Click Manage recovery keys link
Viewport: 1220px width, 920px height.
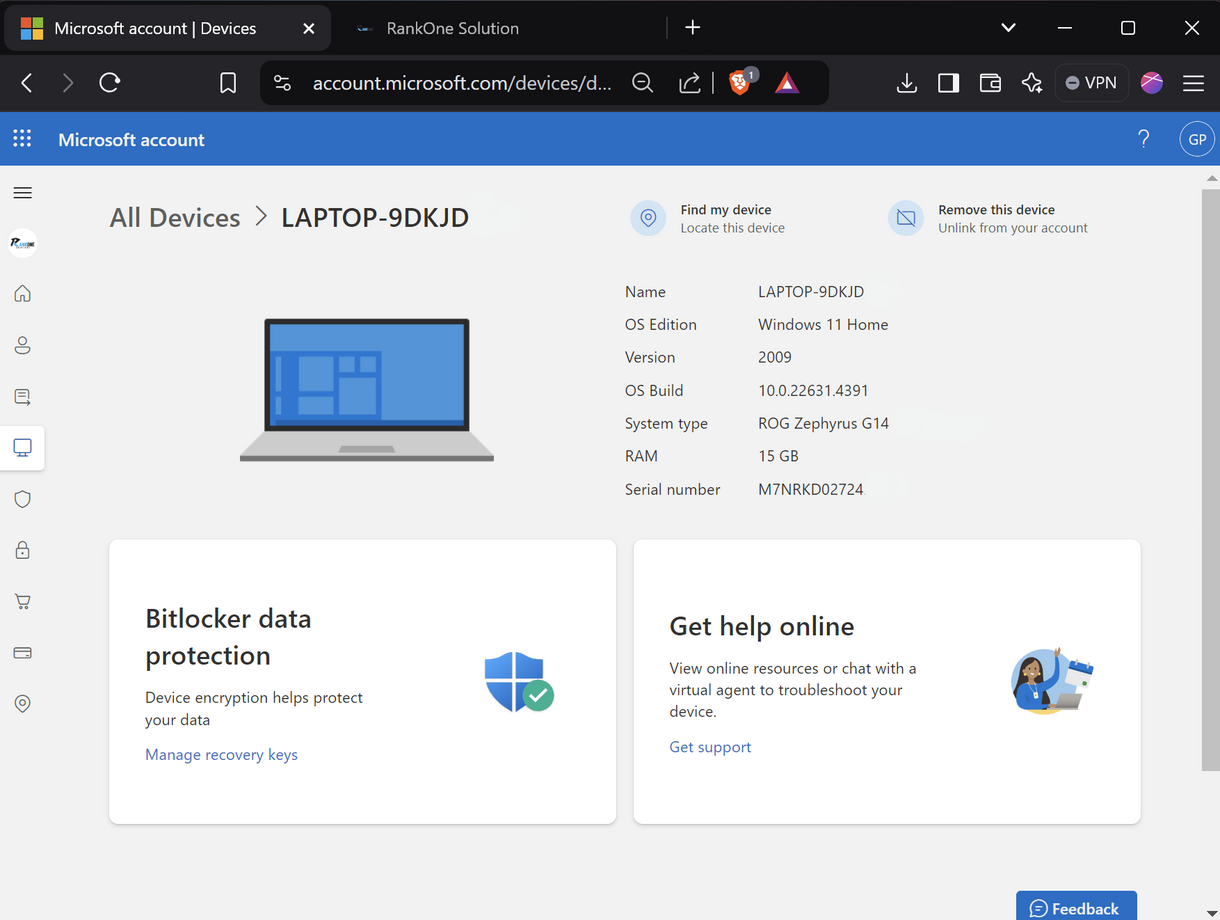pyautogui.click(x=221, y=754)
